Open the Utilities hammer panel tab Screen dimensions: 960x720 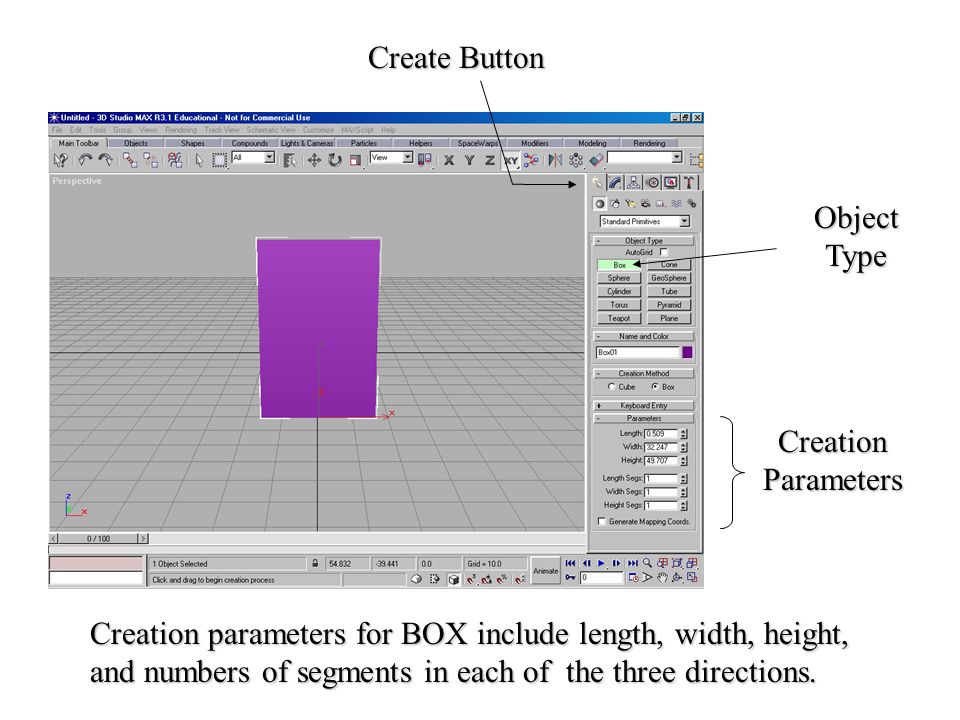click(x=689, y=182)
